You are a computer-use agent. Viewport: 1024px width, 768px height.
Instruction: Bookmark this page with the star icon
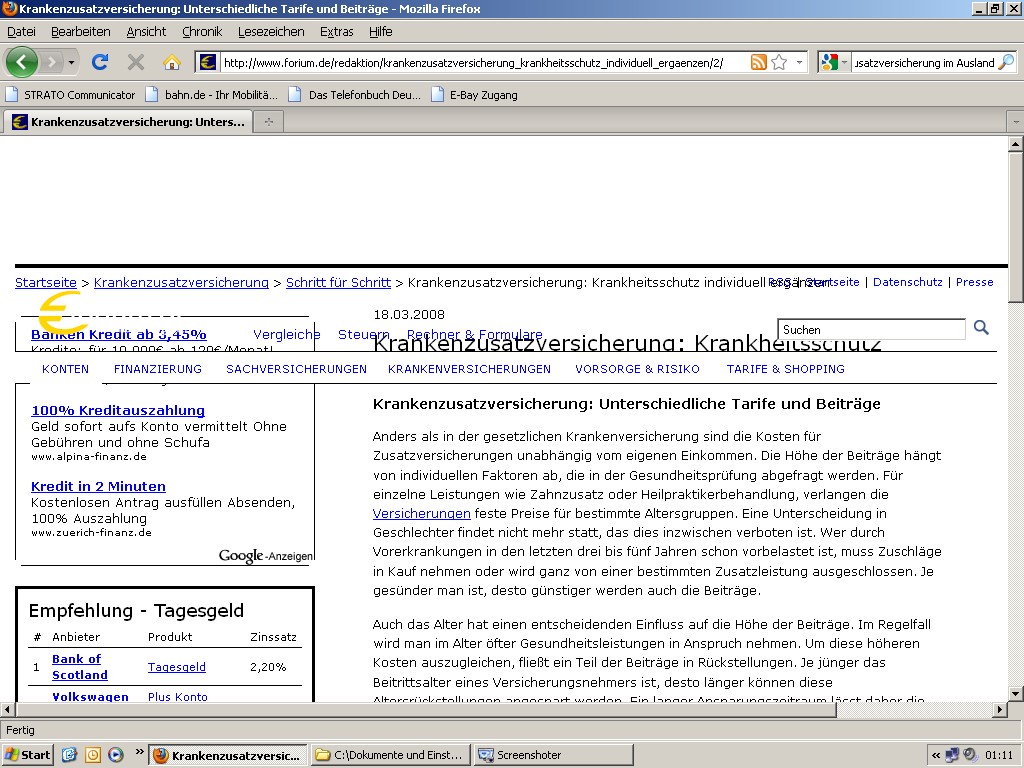[x=779, y=62]
